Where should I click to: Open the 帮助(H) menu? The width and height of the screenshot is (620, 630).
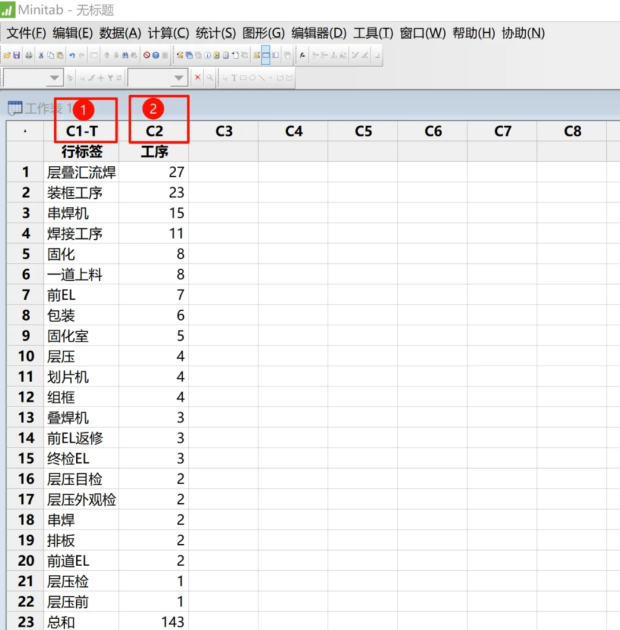[474, 33]
